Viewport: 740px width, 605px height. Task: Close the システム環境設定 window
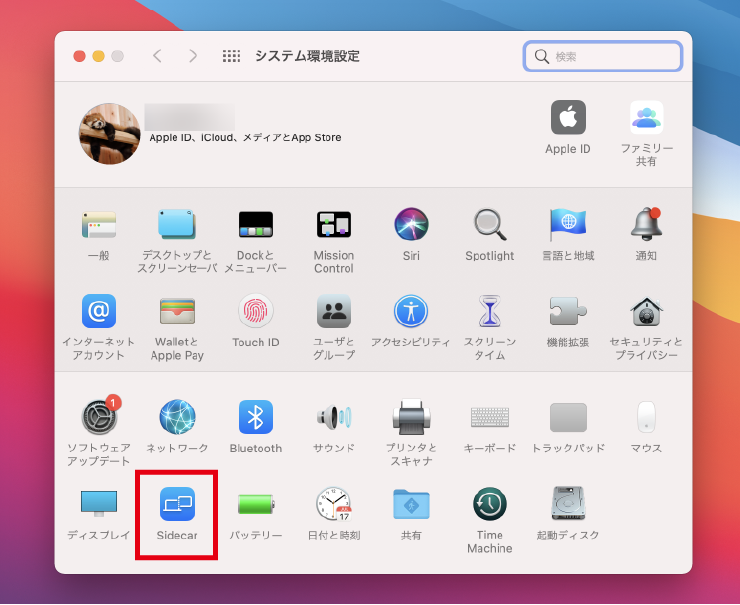point(79,56)
